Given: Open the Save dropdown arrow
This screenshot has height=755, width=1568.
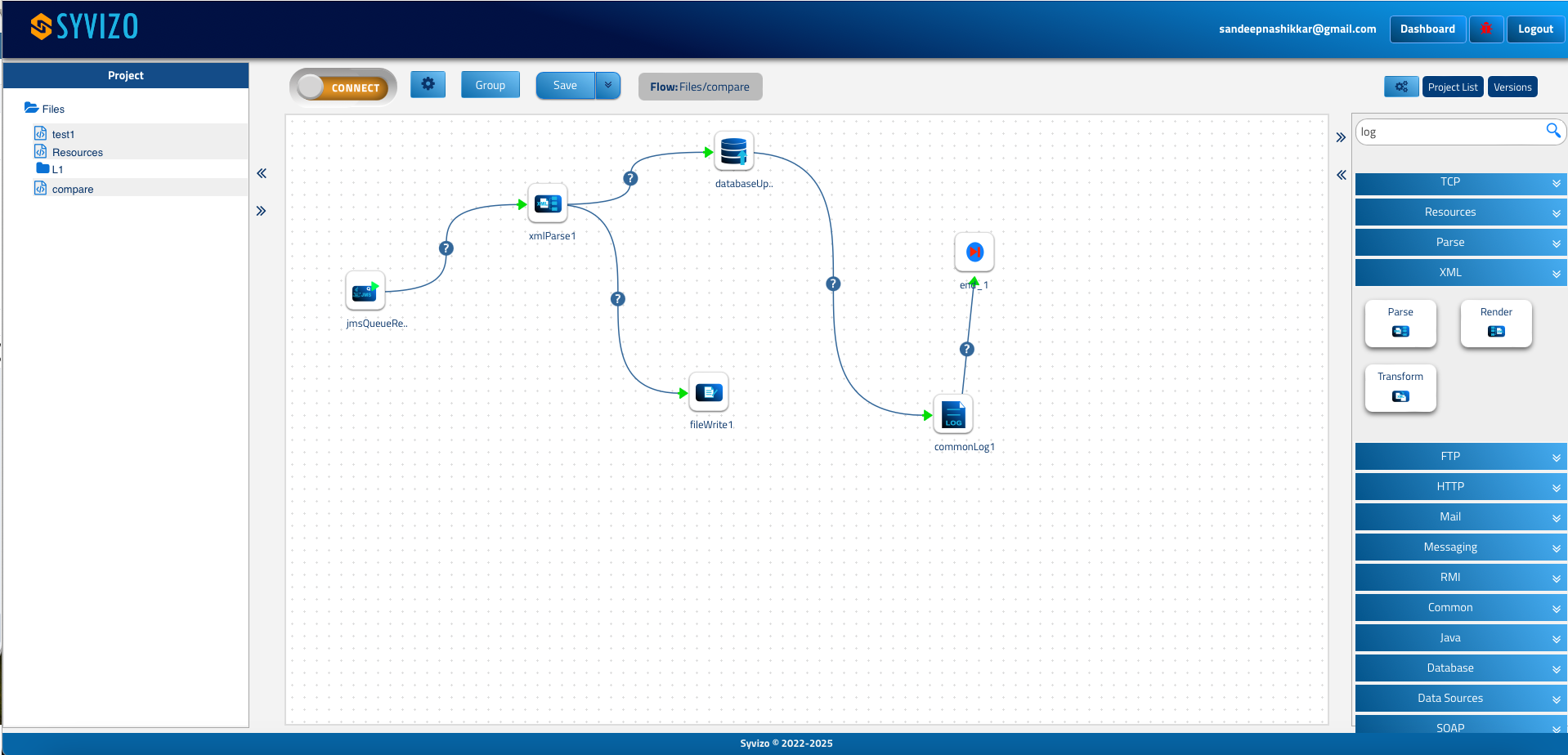Looking at the screenshot, I should (607, 85).
